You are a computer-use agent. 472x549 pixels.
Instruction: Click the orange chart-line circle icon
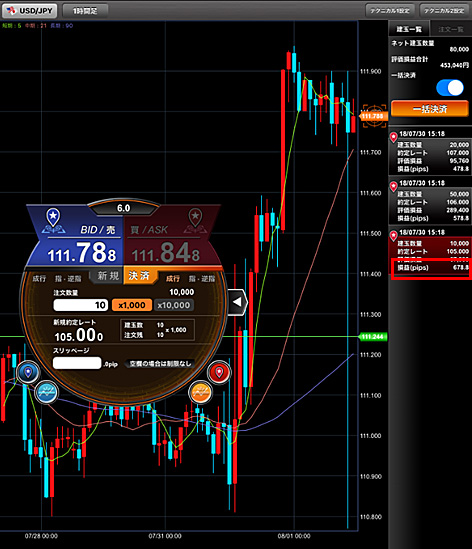pyautogui.click(x=200, y=392)
